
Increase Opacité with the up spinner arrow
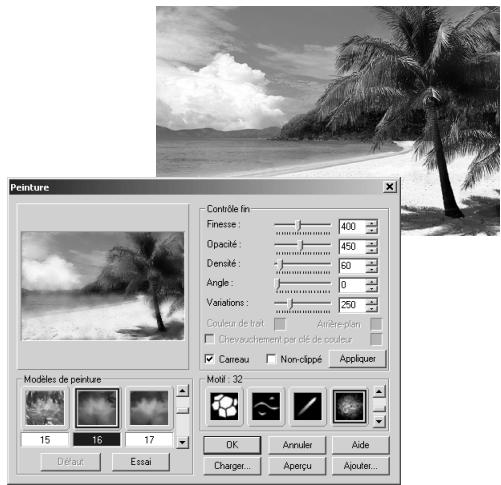point(372,243)
